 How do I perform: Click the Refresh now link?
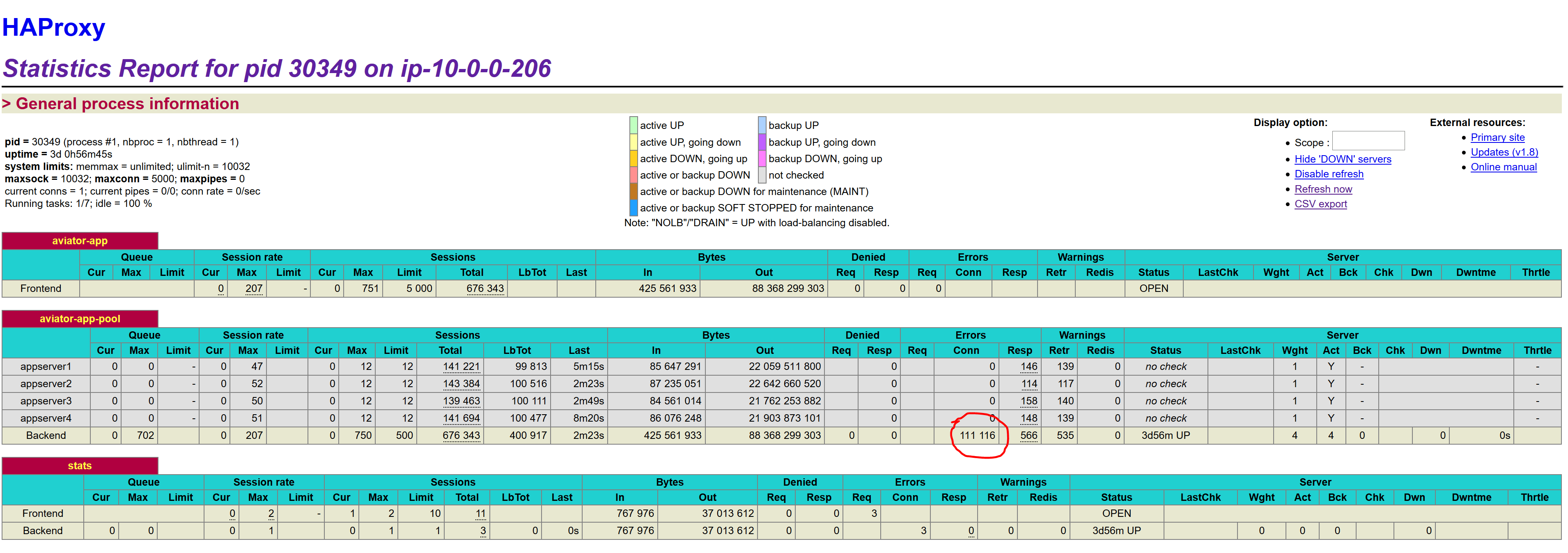point(1323,189)
